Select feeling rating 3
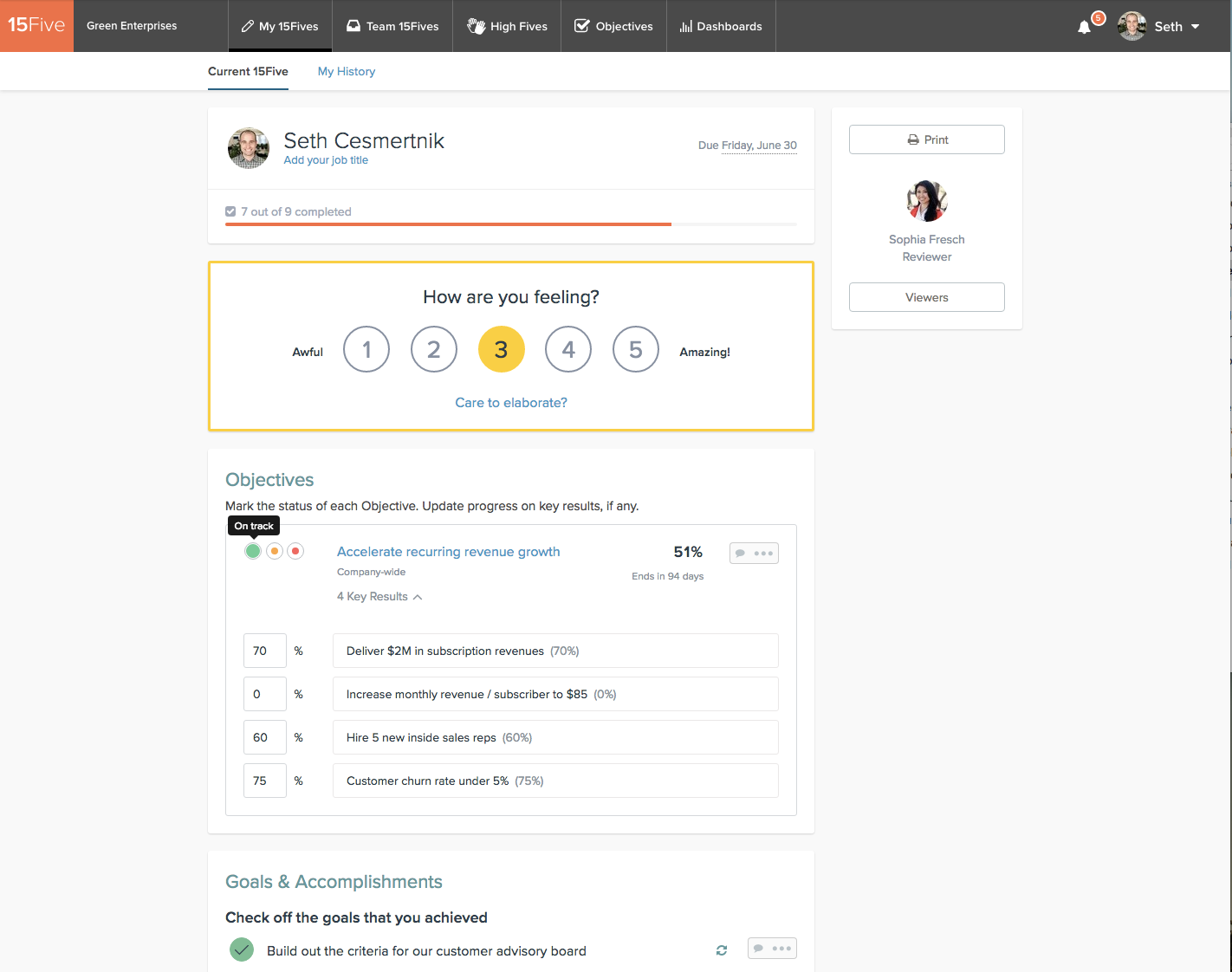This screenshot has width=1232, height=972. click(502, 349)
